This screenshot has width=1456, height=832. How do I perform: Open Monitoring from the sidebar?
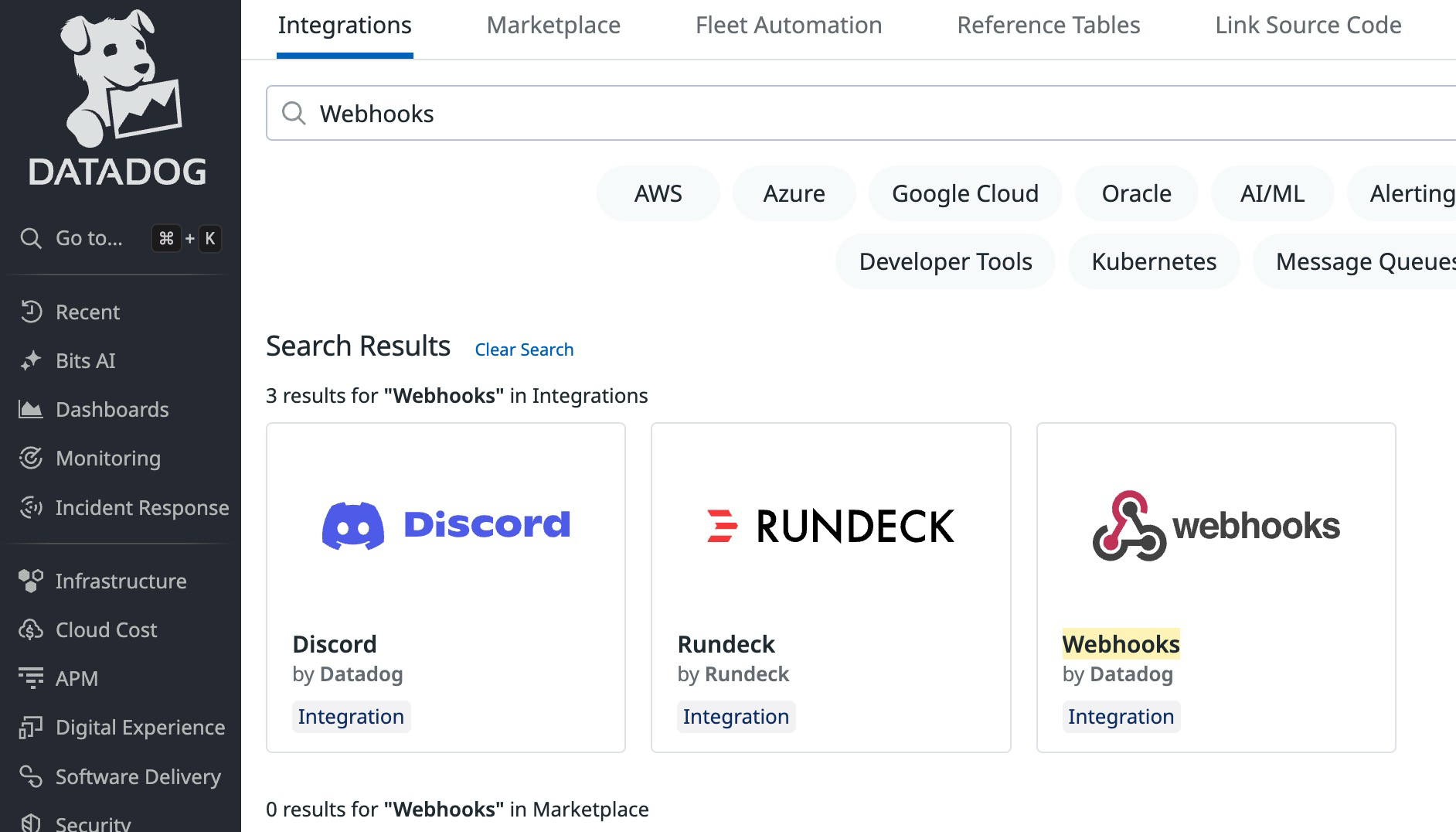click(107, 458)
